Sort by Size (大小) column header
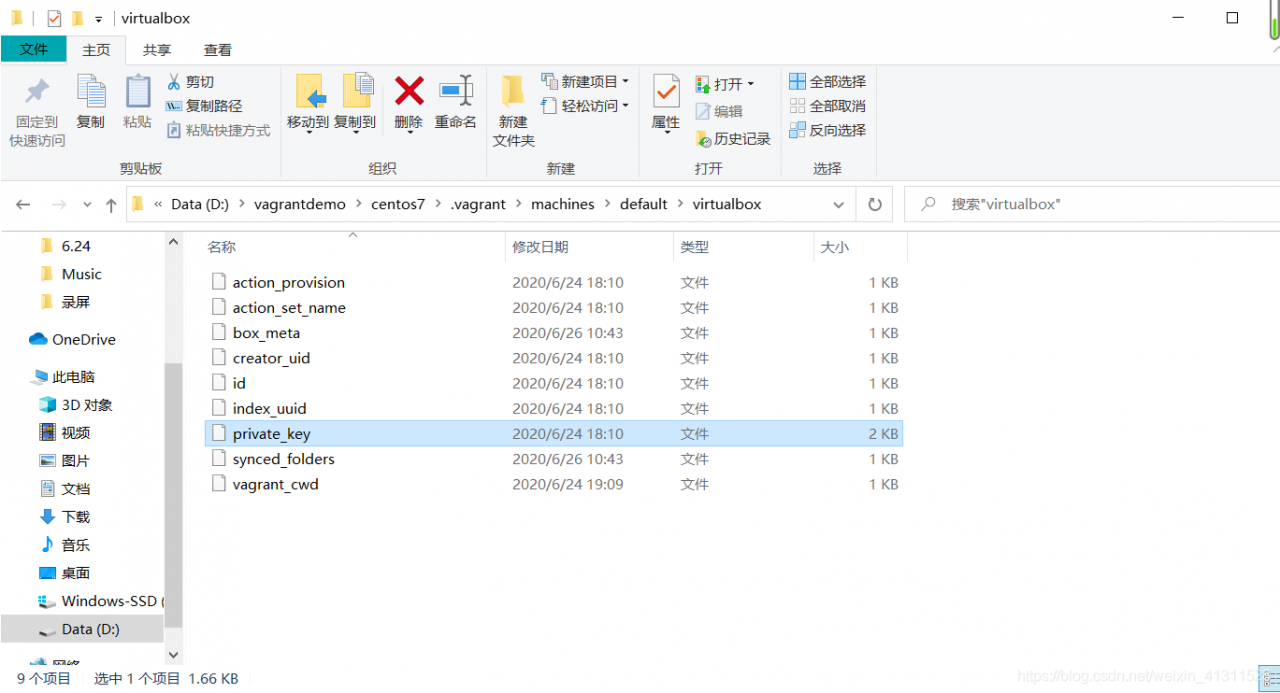1280x693 pixels. click(x=860, y=247)
